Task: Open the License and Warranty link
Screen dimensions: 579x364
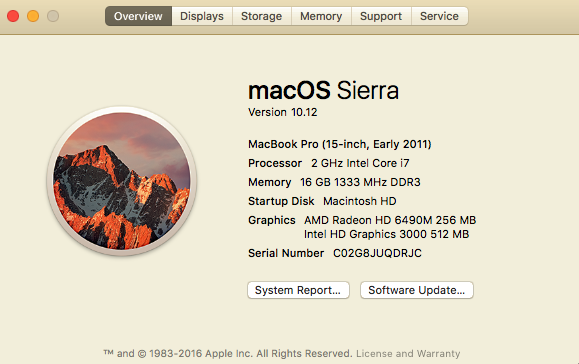Action: (408, 354)
